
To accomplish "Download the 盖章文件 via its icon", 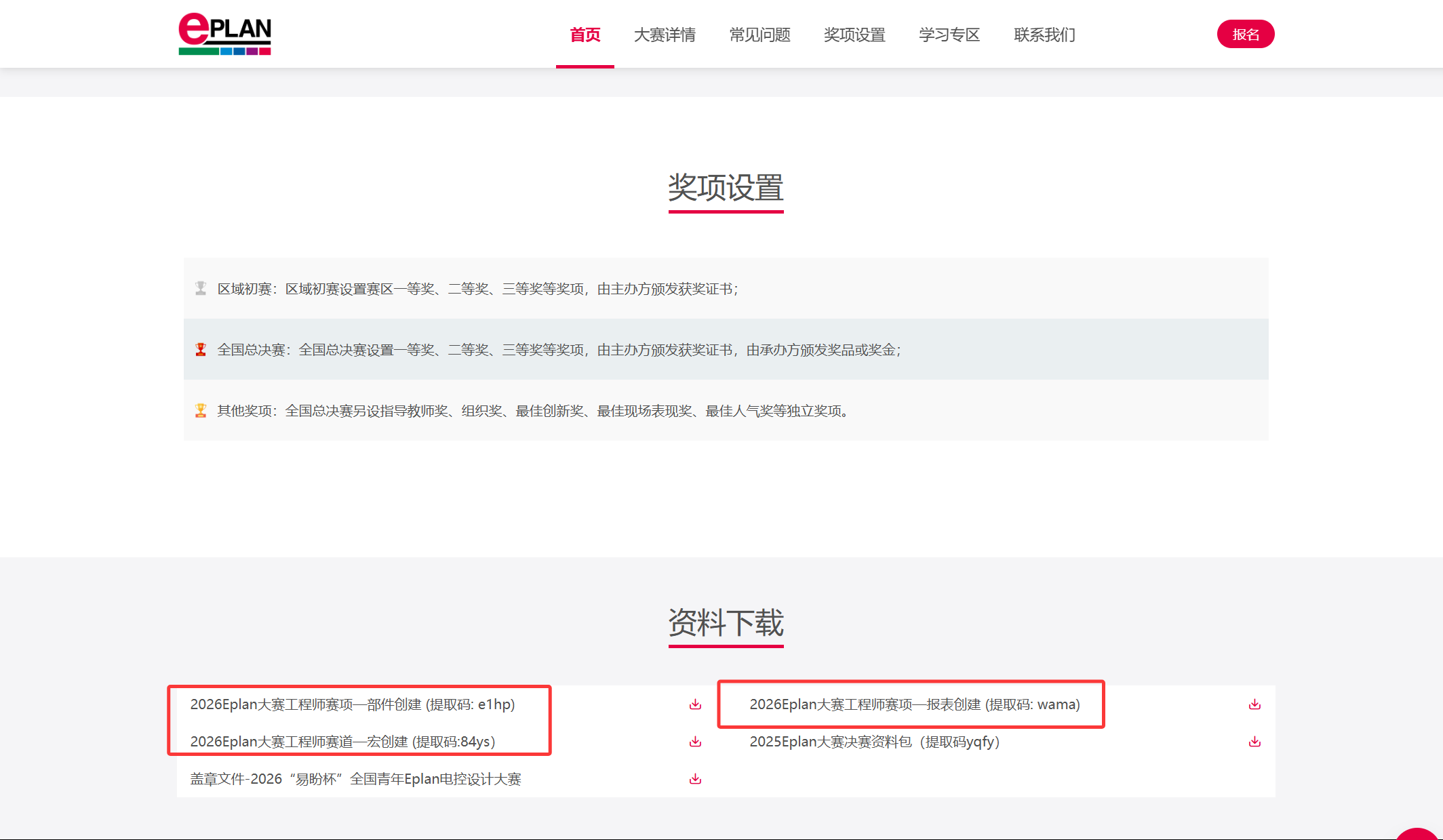I will (x=695, y=779).
